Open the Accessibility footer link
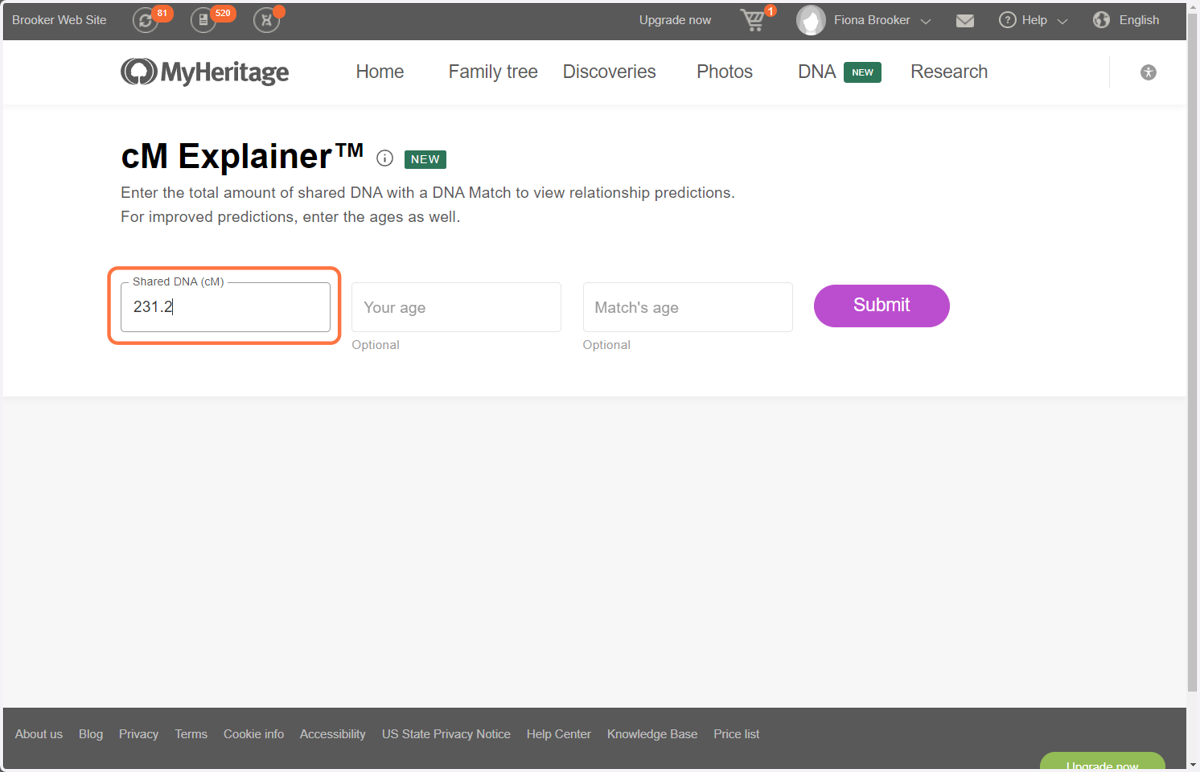 click(333, 734)
